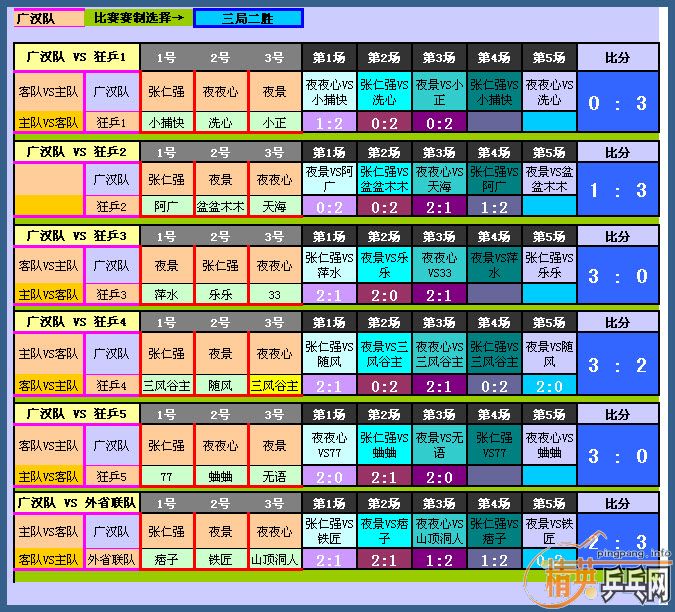The image size is (675, 612).
Task: Click the 洗心 roster cell under 狂乒1
Action: tap(220, 123)
